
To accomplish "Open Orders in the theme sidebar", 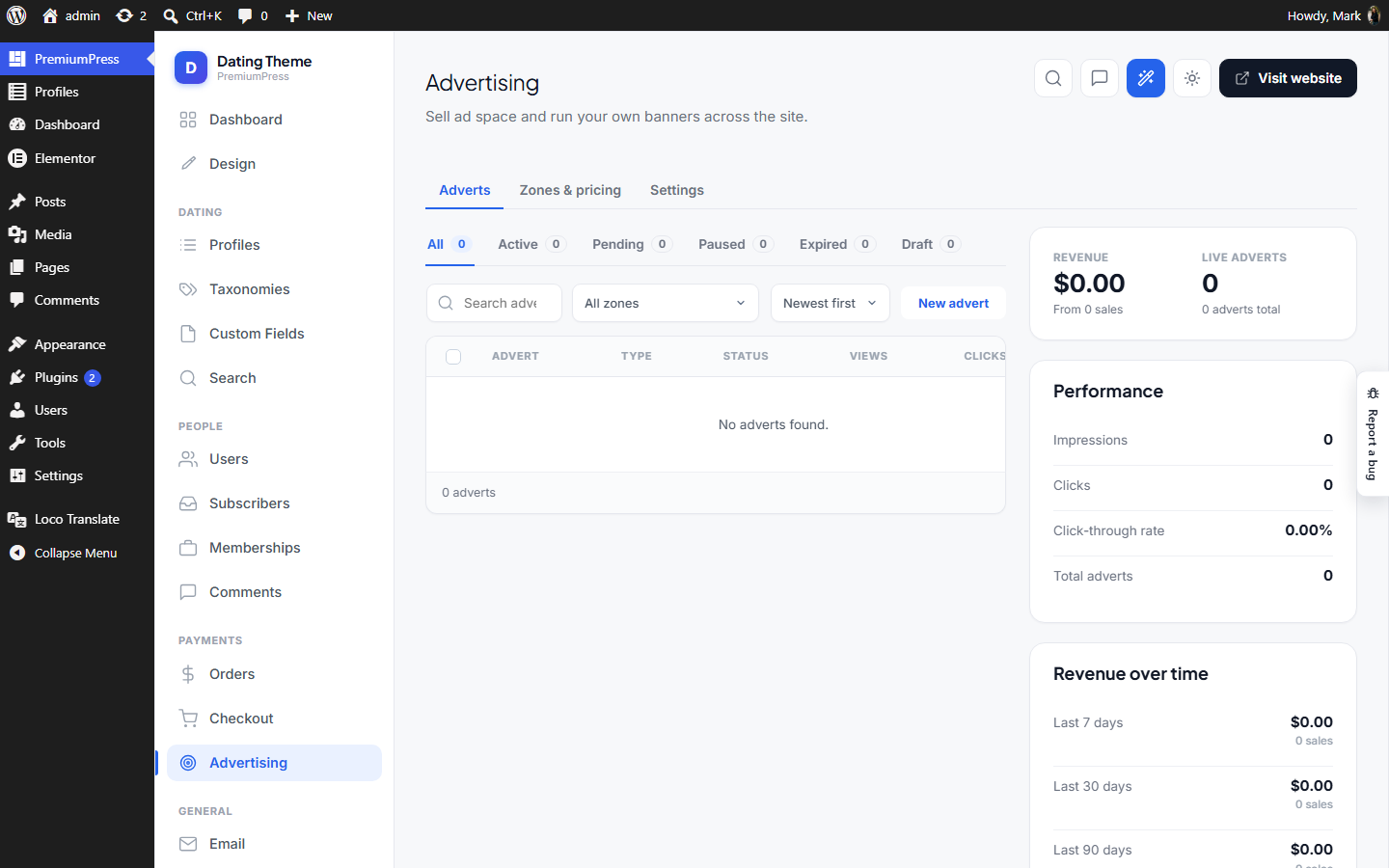I will 274,674.
